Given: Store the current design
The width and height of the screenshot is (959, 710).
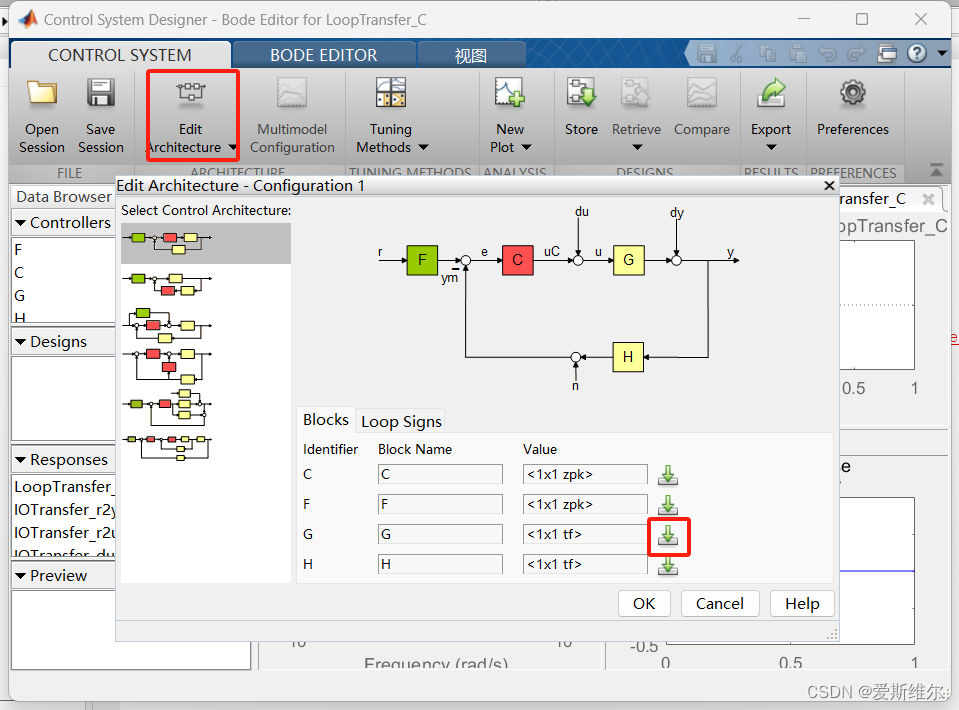Looking at the screenshot, I should [581, 108].
